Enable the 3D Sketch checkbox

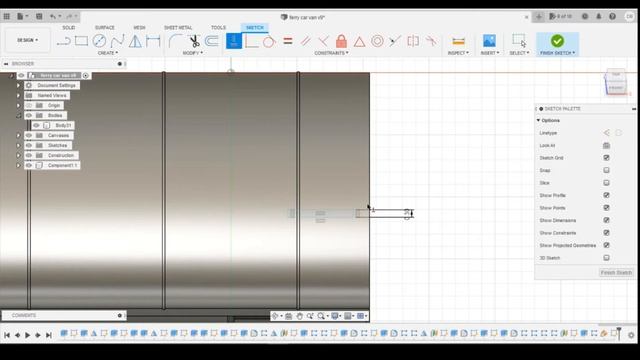[x=607, y=258]
